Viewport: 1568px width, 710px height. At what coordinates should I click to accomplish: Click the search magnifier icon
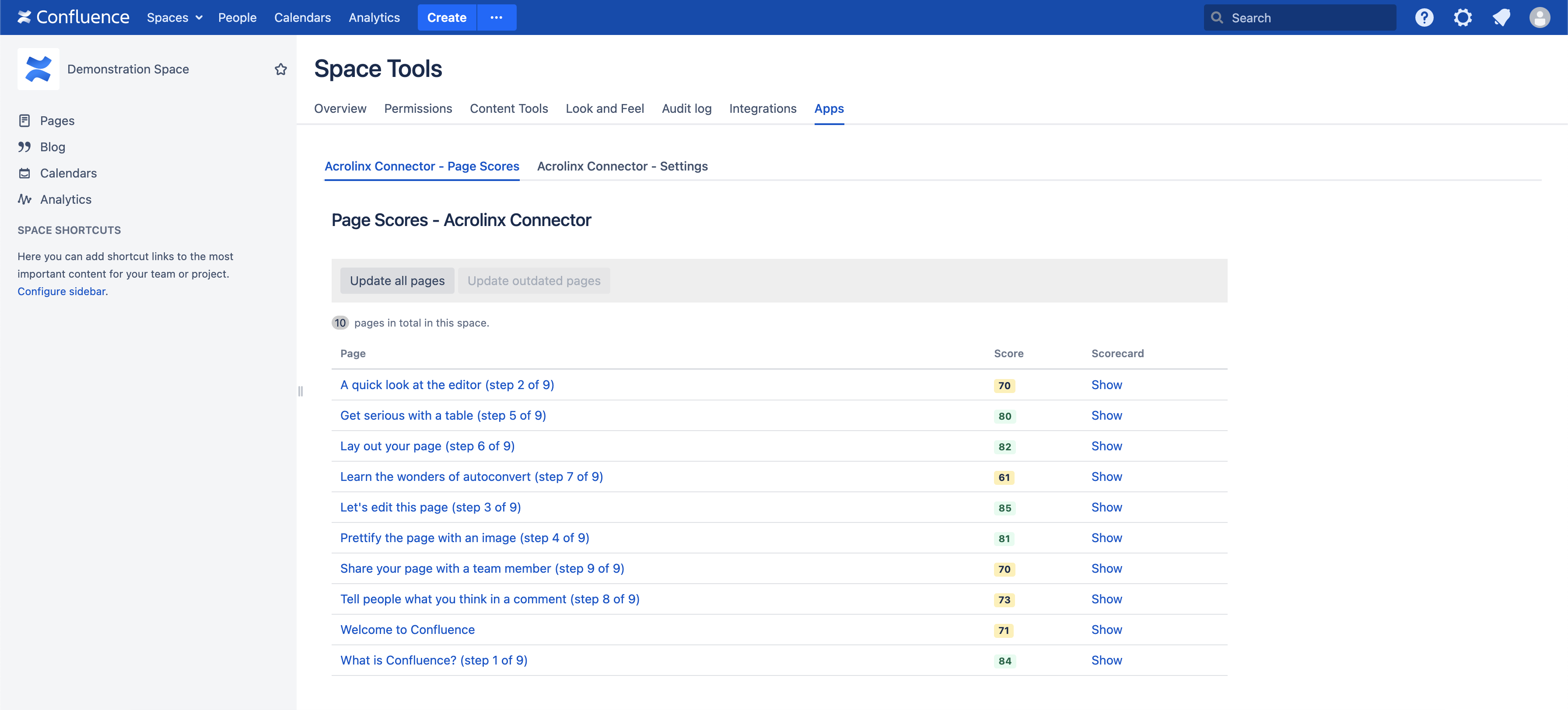tap(1217, 17)
